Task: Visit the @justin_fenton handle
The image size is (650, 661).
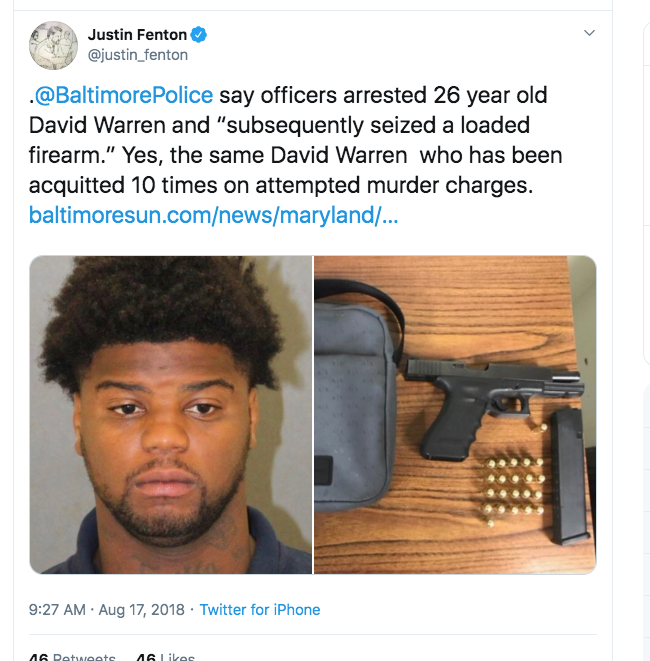Action: click(x=137, y=55)
